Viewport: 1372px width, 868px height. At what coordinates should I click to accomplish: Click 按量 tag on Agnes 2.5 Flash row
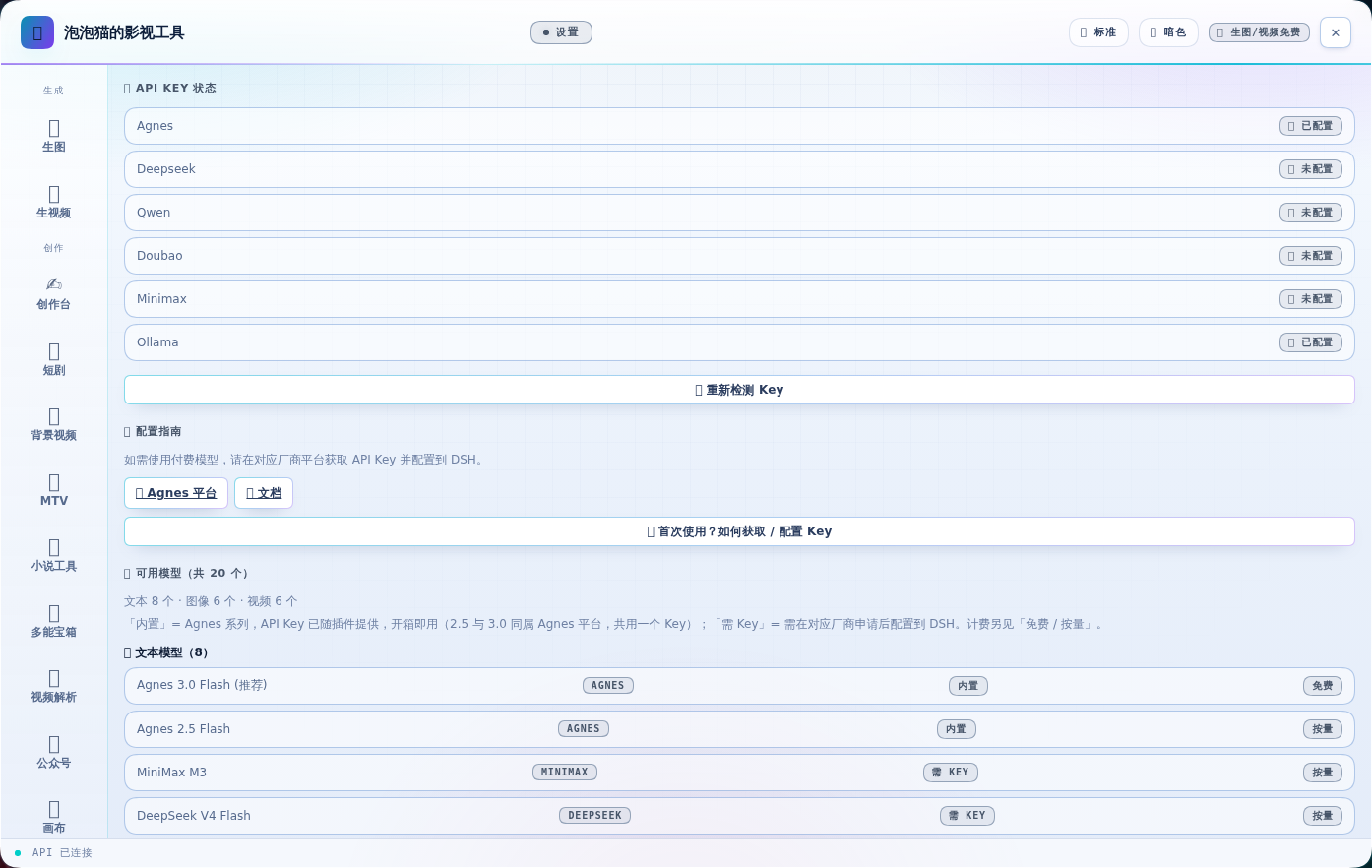pos(1323,729)
